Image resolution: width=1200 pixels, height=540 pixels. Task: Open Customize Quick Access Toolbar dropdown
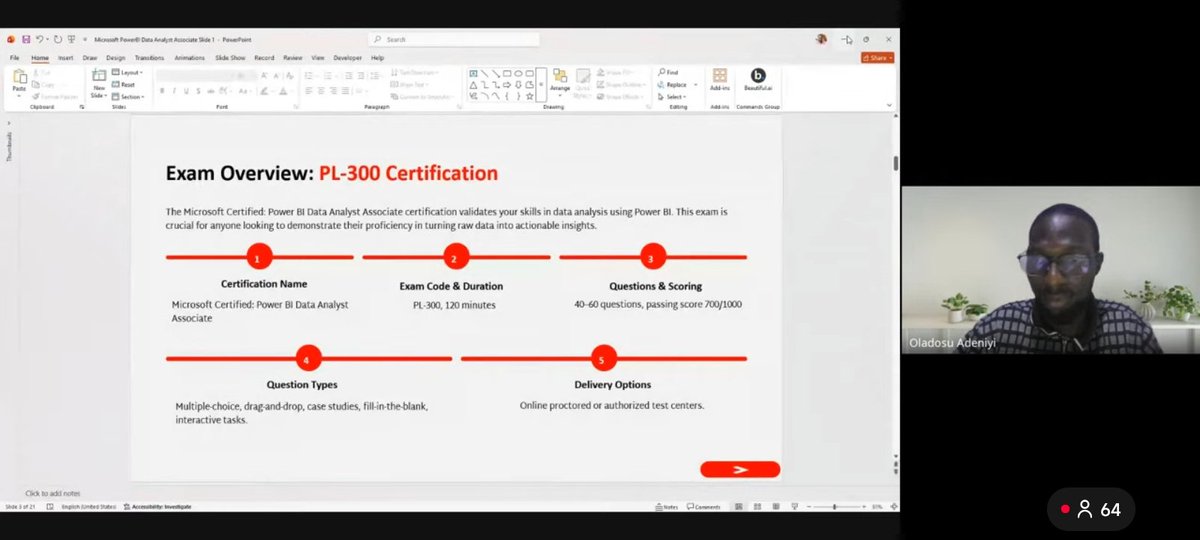(x=84, y=39)
